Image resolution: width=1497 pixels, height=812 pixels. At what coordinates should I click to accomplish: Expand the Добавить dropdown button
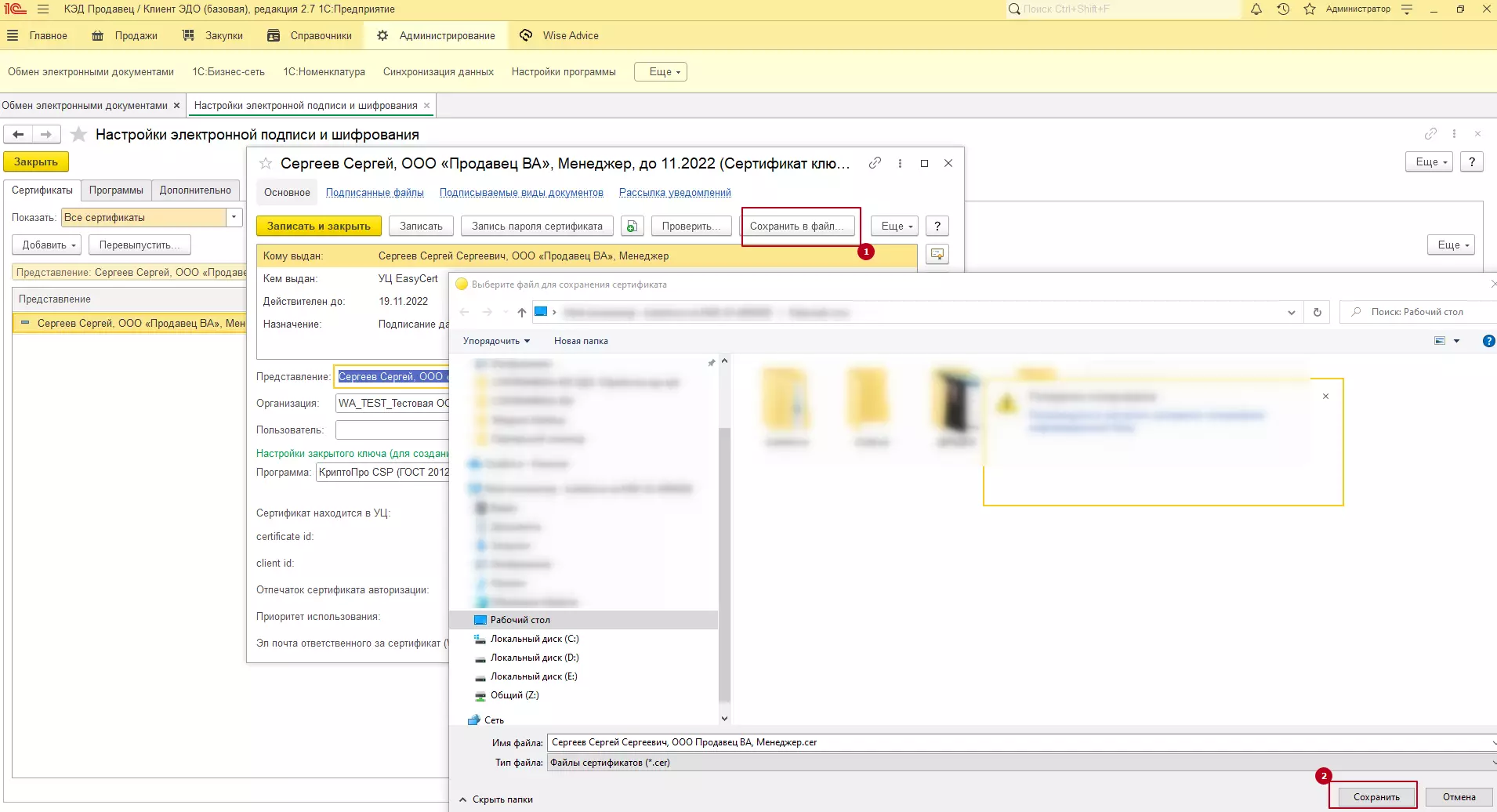point(47,245)
